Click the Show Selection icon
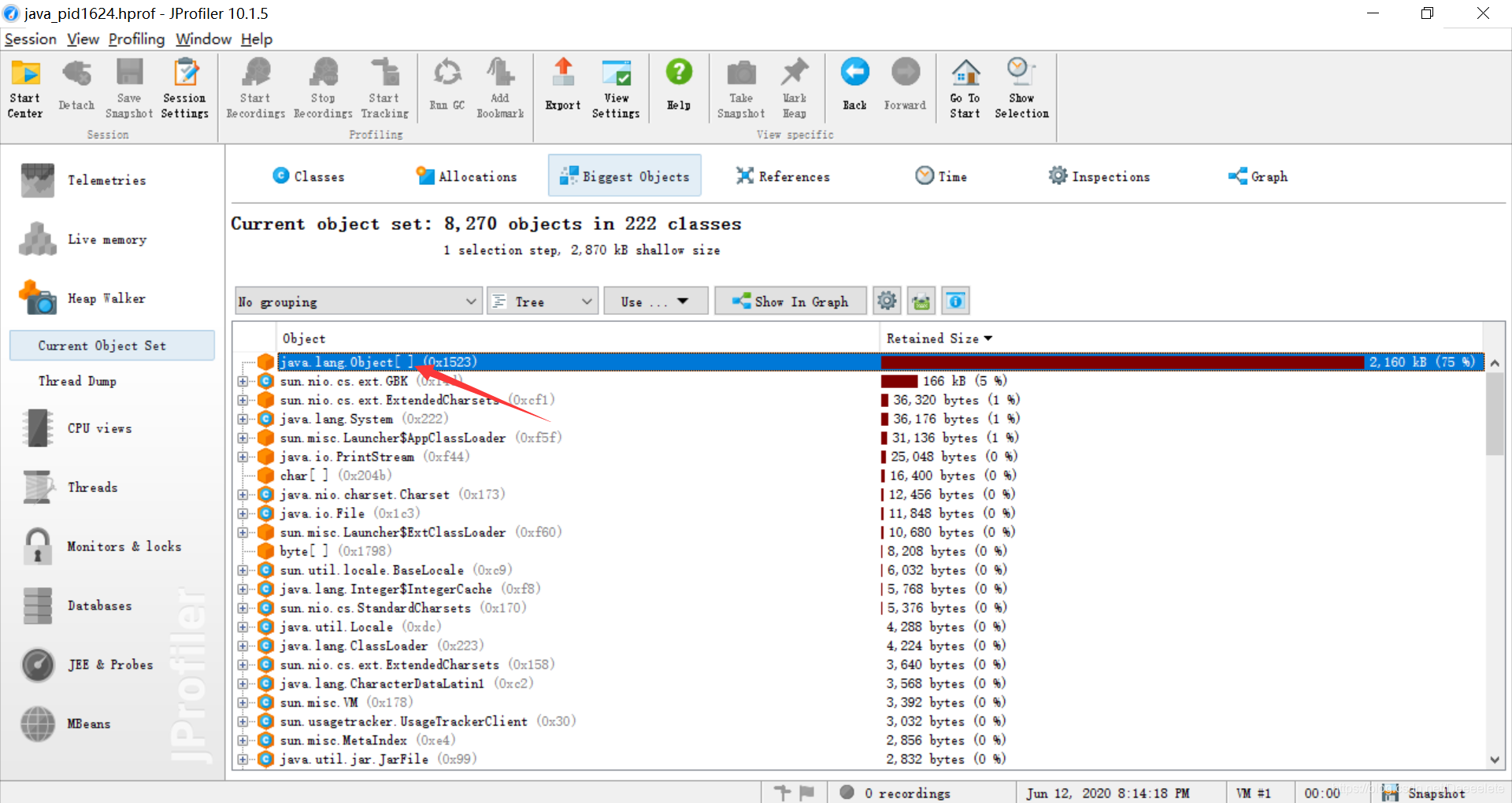 1021,88
